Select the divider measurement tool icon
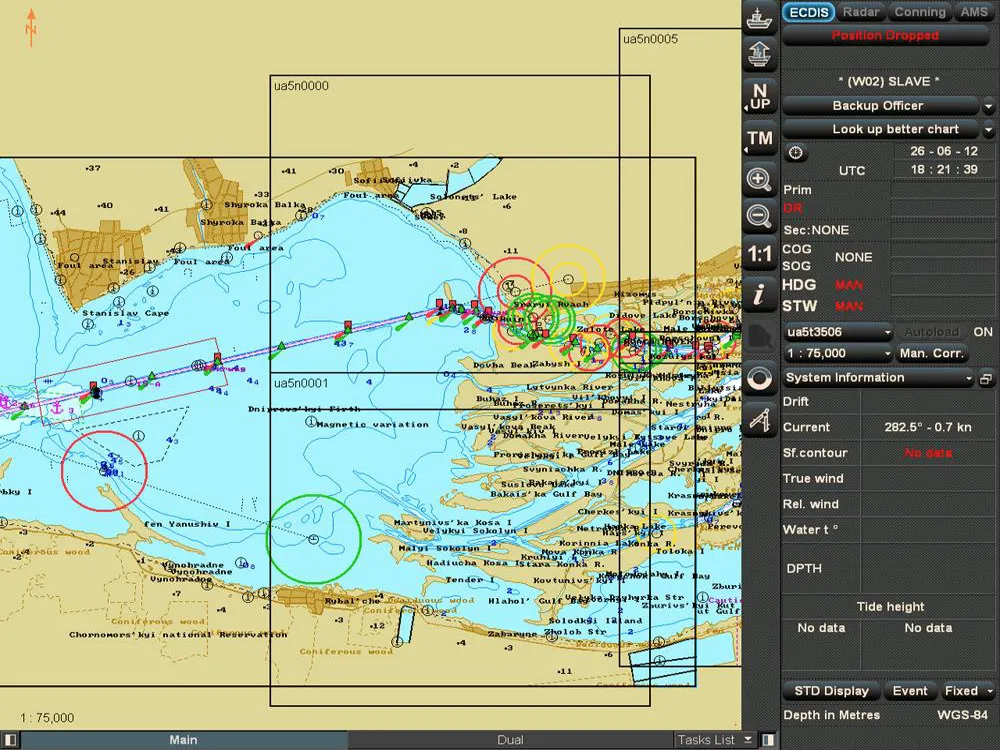 760,421
